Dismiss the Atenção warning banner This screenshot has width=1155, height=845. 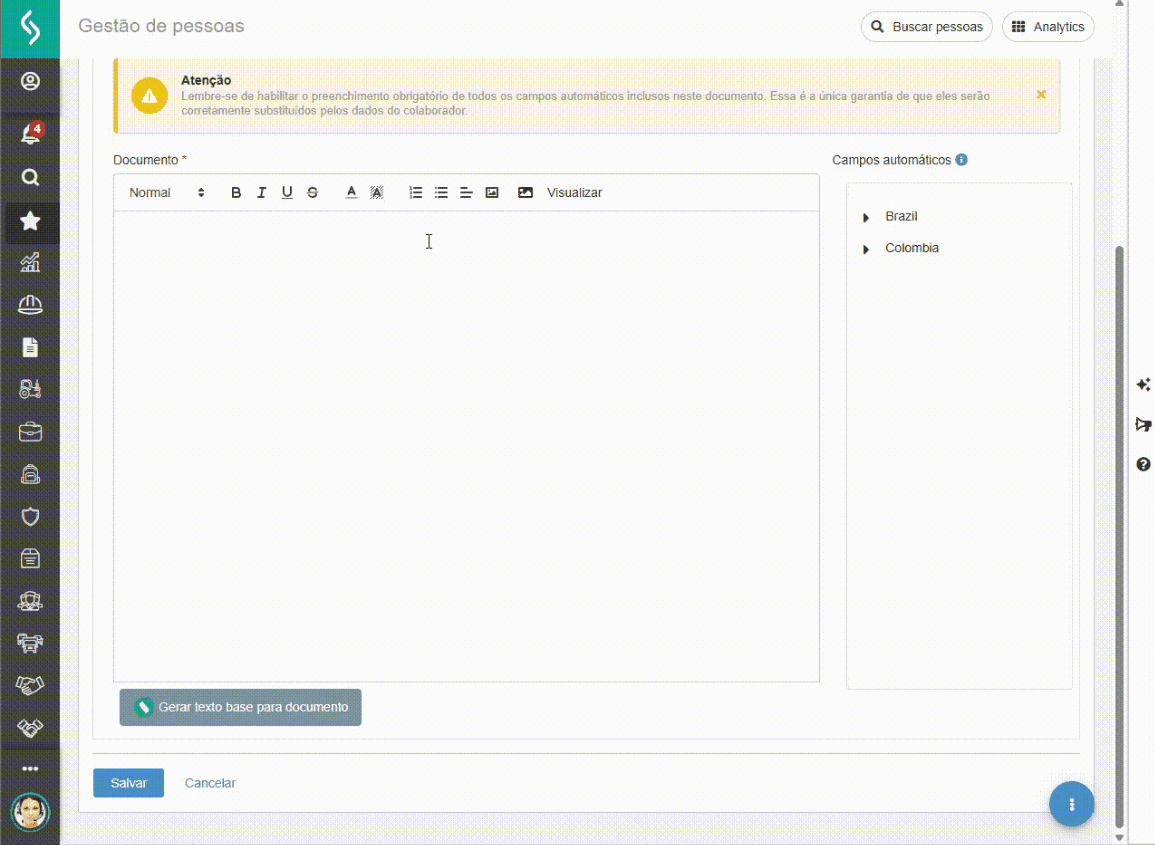click(1041, 94)
